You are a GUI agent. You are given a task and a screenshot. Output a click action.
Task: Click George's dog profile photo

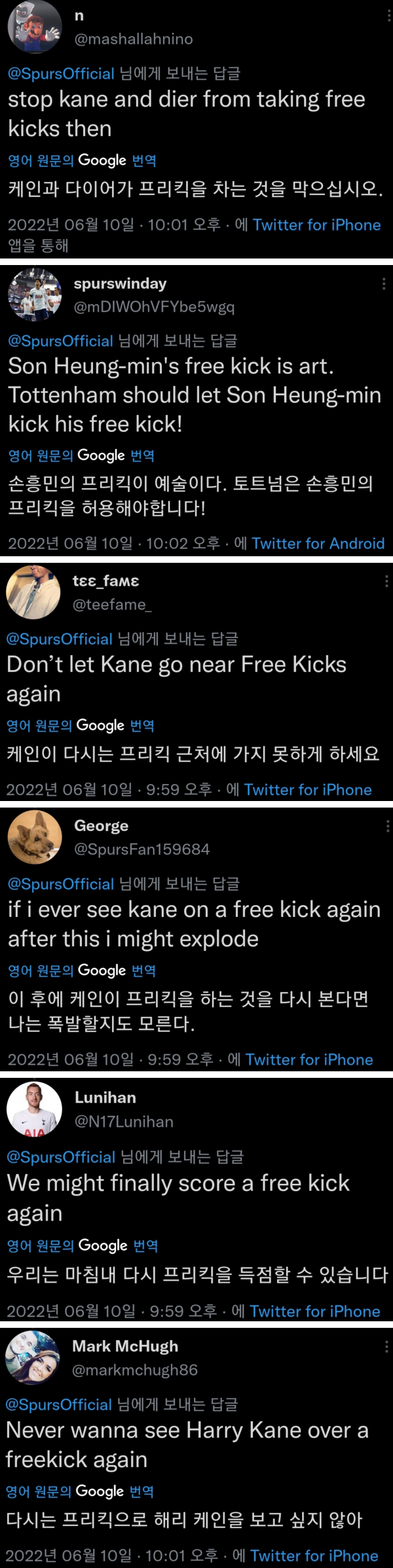pyautogui.click(x=34, y=837)
